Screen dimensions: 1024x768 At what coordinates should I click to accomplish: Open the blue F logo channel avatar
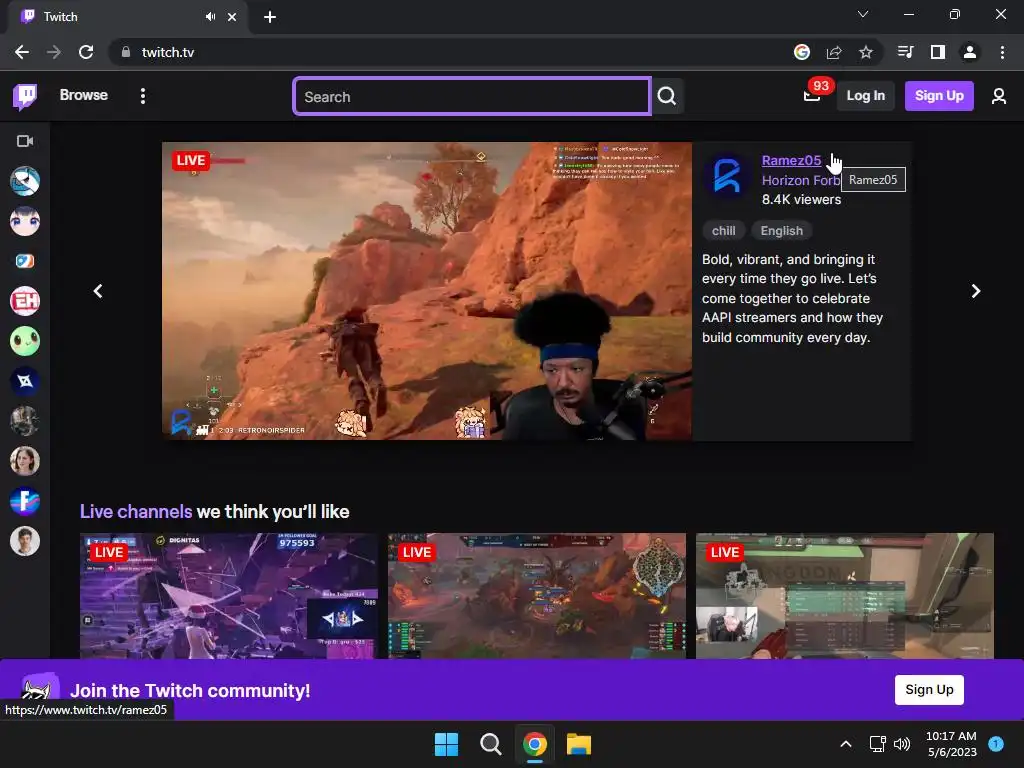[x=25, y=501]
